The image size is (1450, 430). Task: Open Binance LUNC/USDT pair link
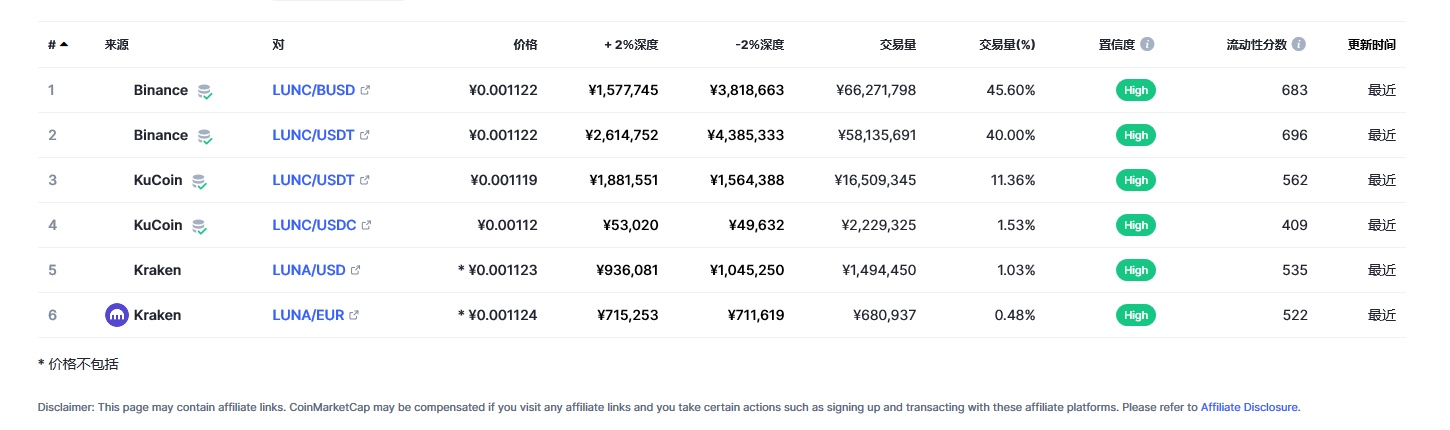tap(313, 135)
